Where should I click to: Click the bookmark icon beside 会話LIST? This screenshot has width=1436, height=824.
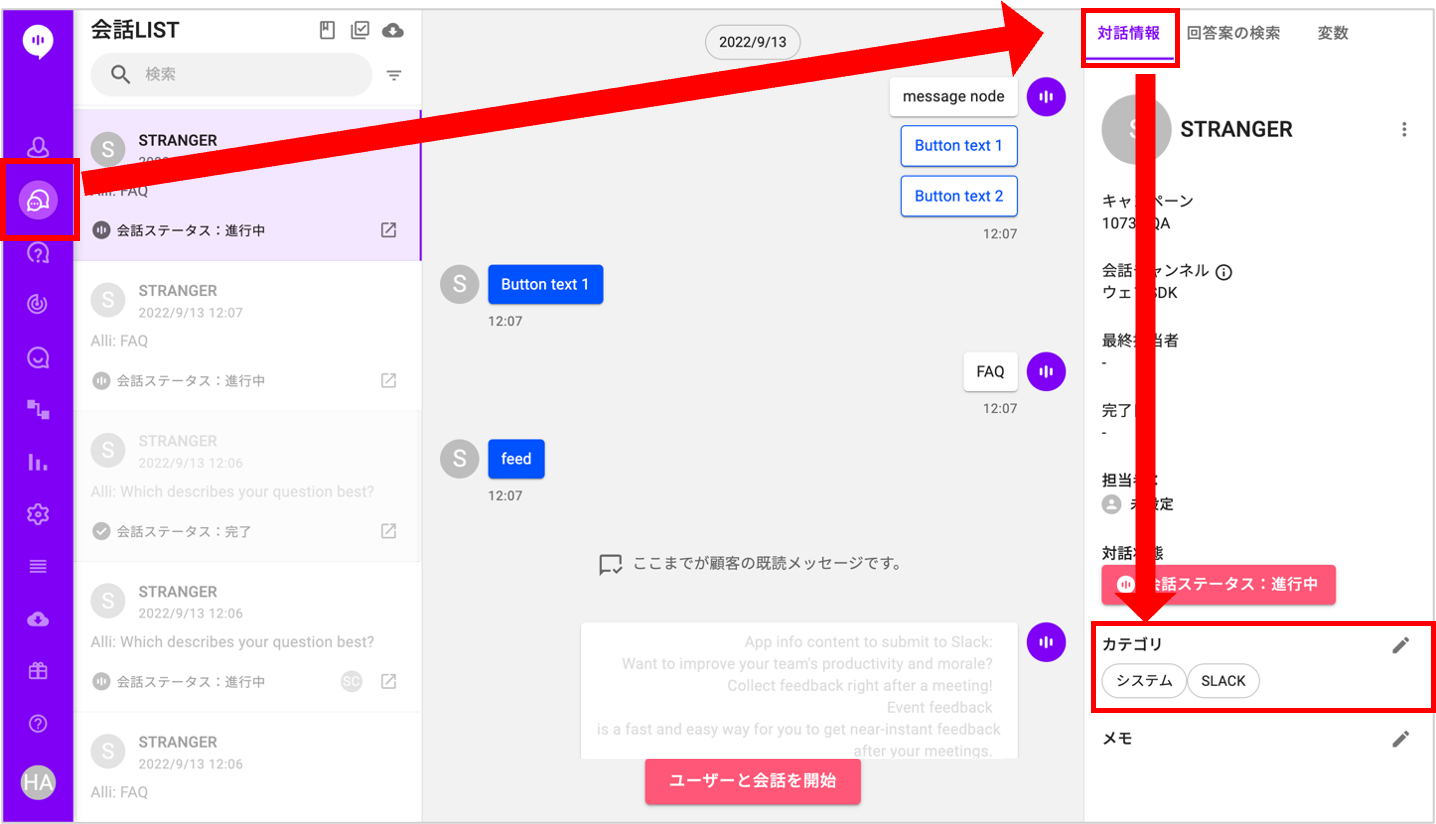[x=327, y=30]
